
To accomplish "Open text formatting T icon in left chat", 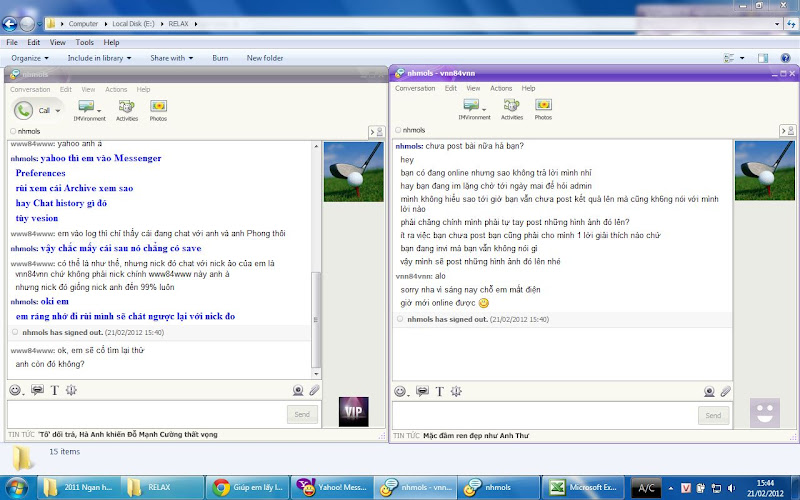I will pyautogui.click(x=55, y=390).
